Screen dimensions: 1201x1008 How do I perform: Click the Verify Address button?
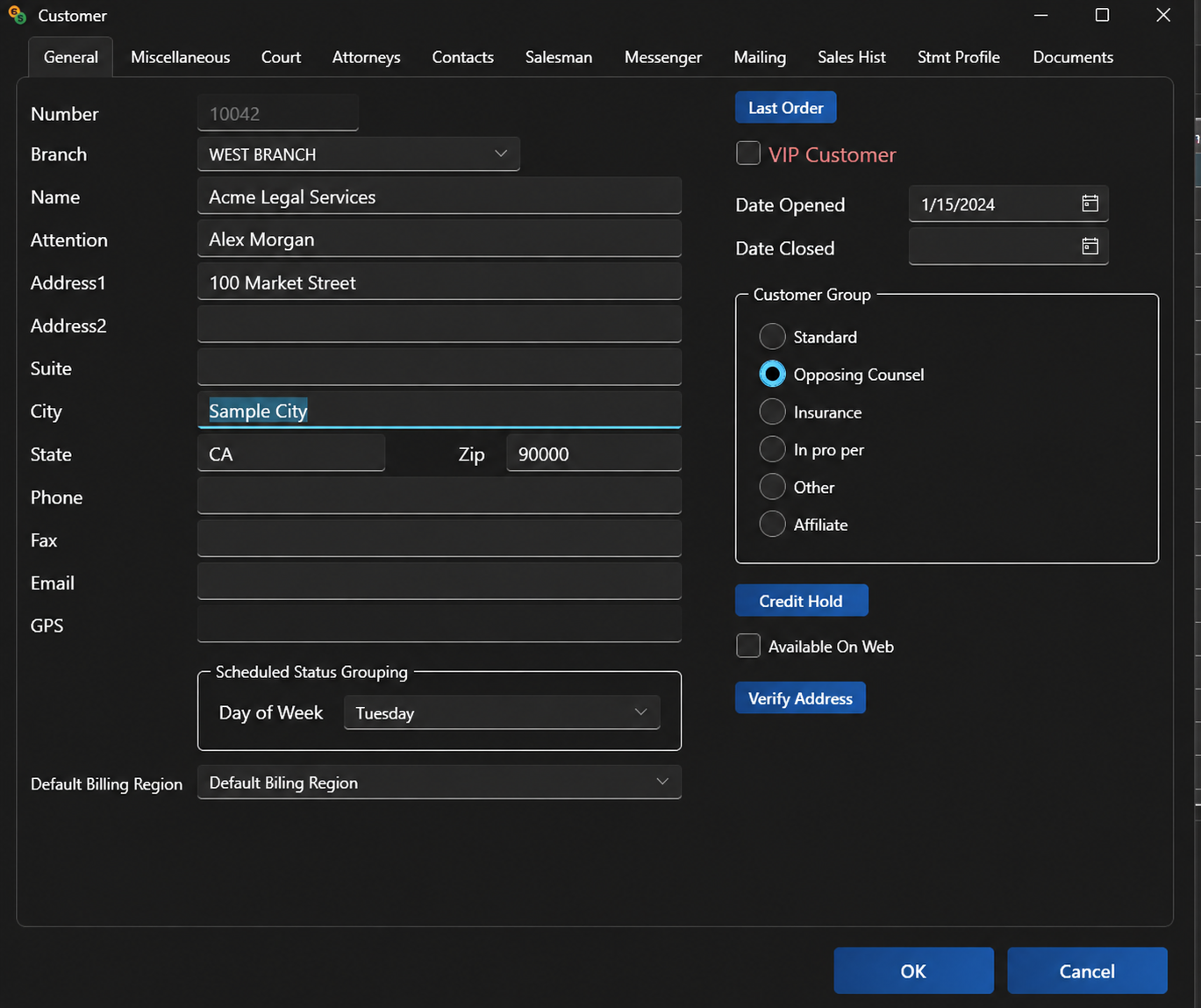click(x=800, y=698)
